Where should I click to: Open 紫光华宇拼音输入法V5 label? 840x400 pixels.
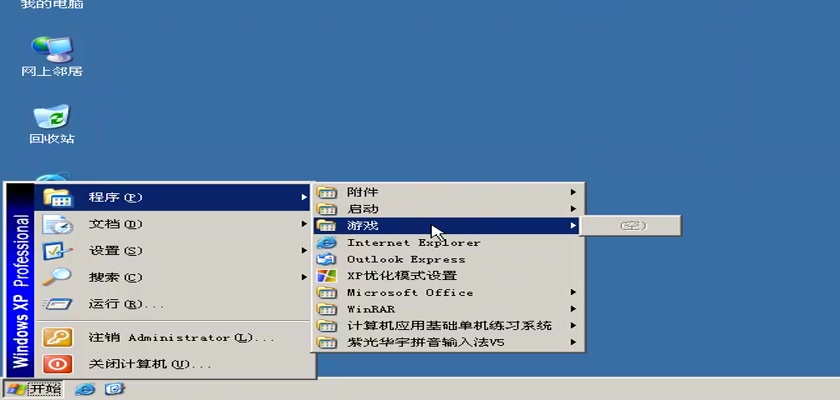click(426, 342)
